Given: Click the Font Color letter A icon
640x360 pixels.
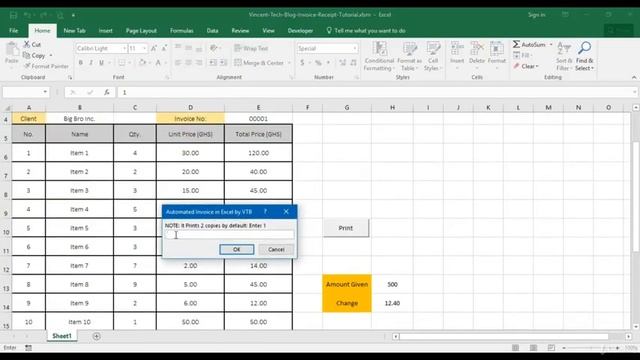Looking at the screenshot, I should coord(158,62).
